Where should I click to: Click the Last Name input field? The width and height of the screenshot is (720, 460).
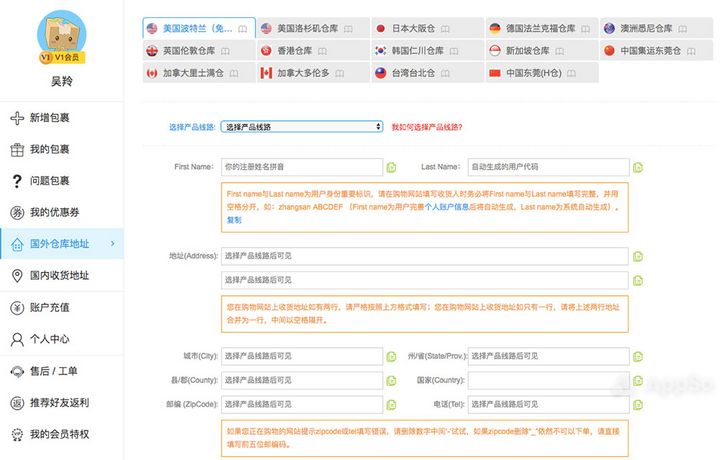tap(548, 167)
